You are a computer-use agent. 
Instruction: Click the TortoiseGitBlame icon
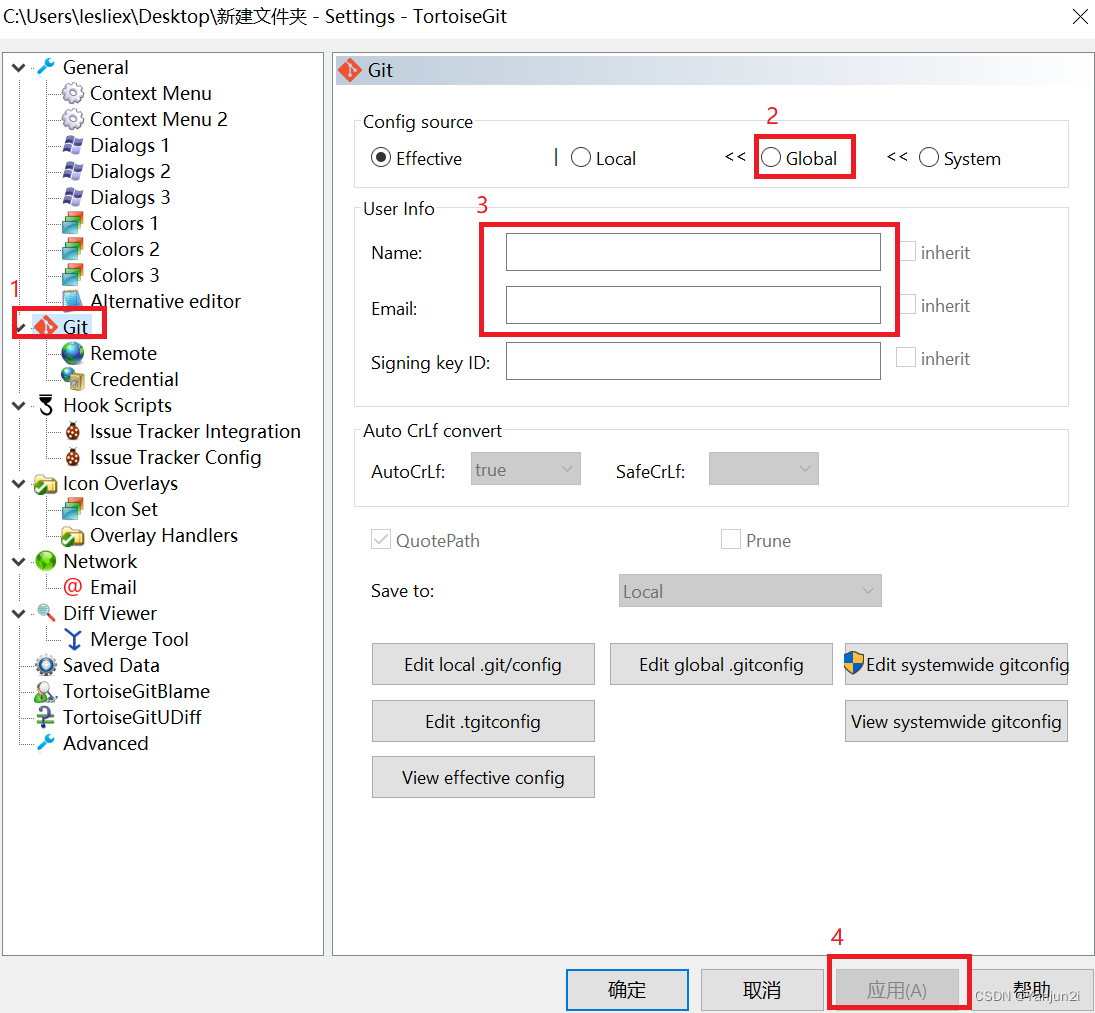[x=46, y=691]
